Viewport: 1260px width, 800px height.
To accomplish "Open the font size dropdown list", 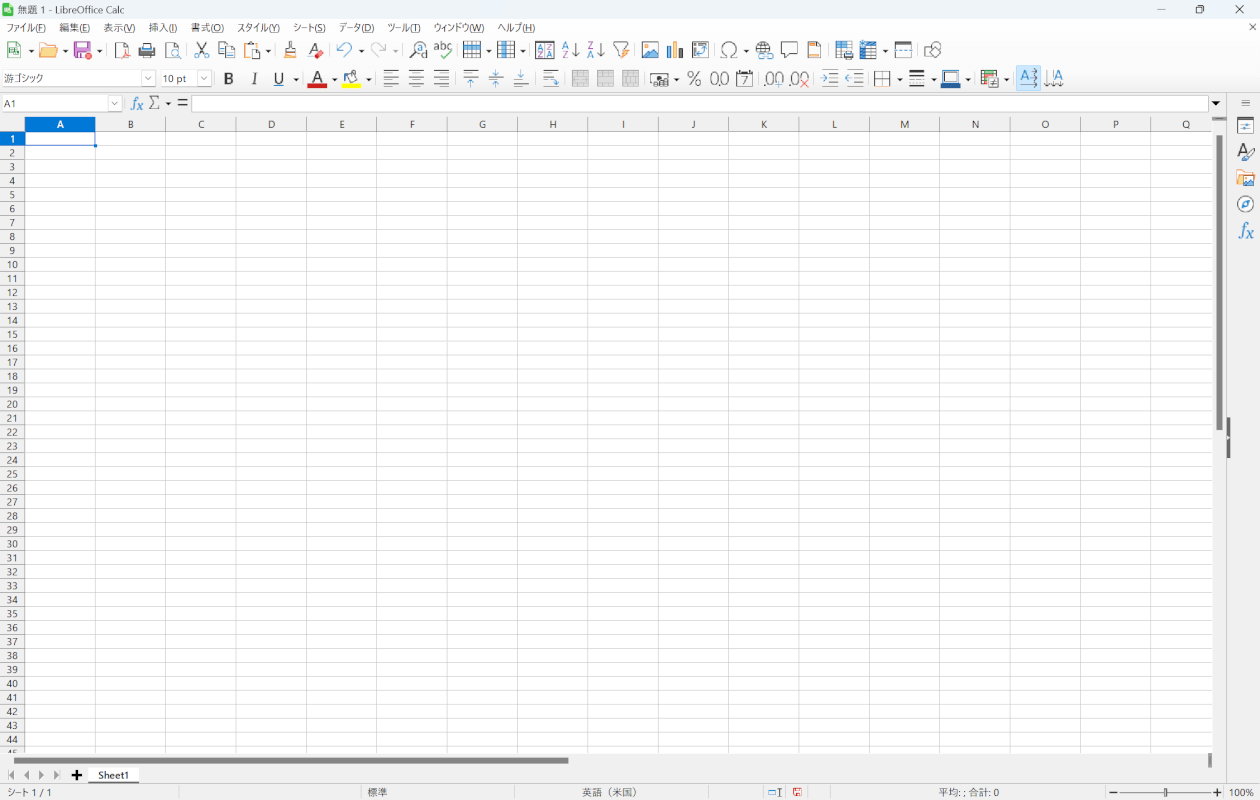I will point(204,79).
